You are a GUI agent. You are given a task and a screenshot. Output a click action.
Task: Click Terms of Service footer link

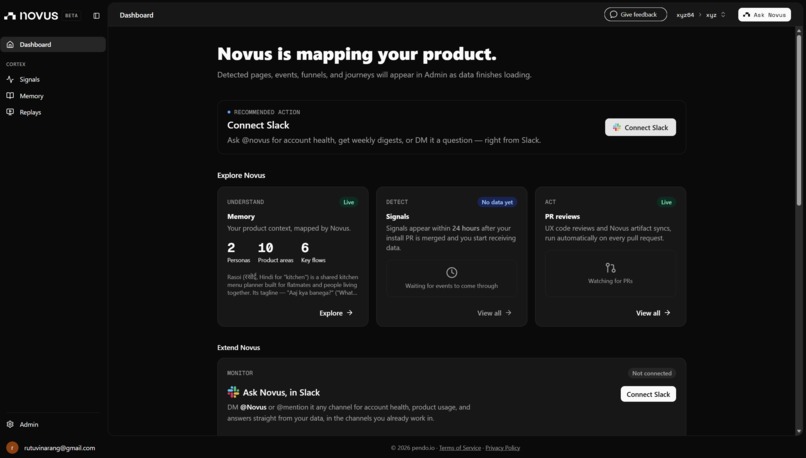point(460,448)
